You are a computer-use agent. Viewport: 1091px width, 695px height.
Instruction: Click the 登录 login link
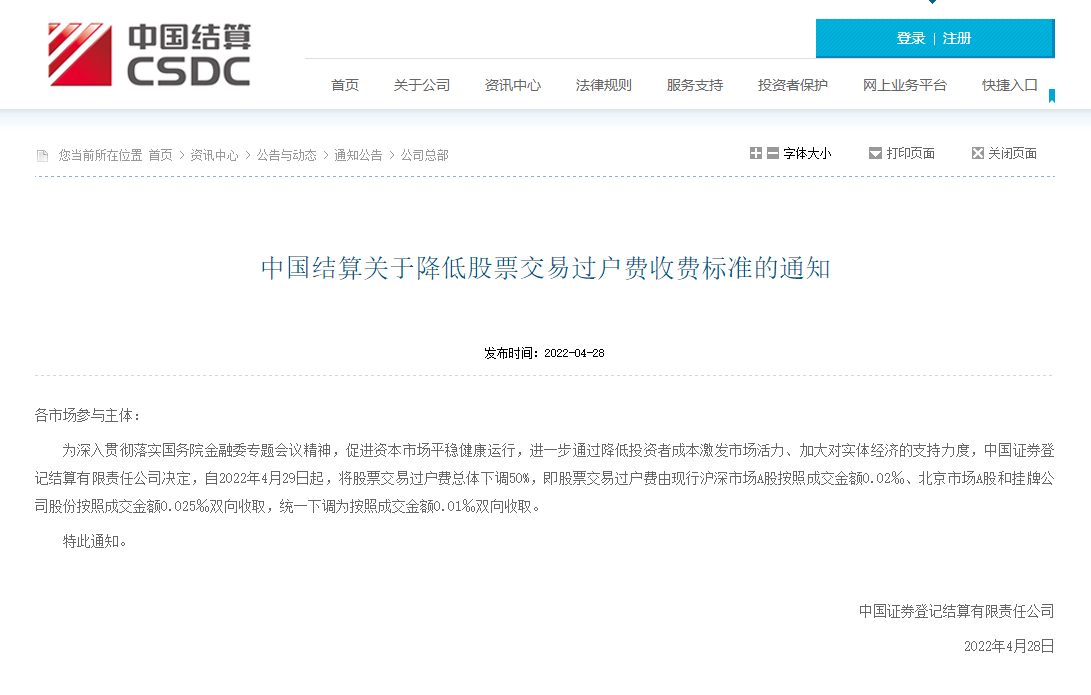coord(911,38)
